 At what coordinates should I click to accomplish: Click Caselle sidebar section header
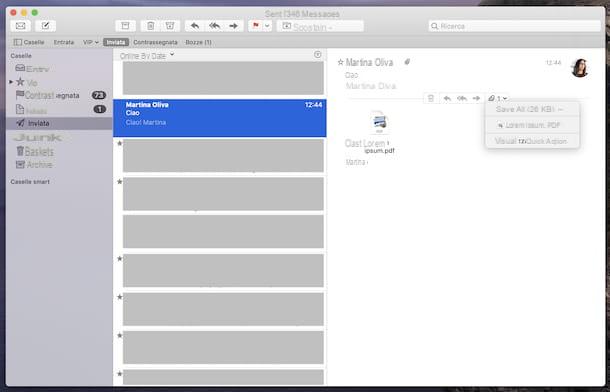(x=21, y=56)
